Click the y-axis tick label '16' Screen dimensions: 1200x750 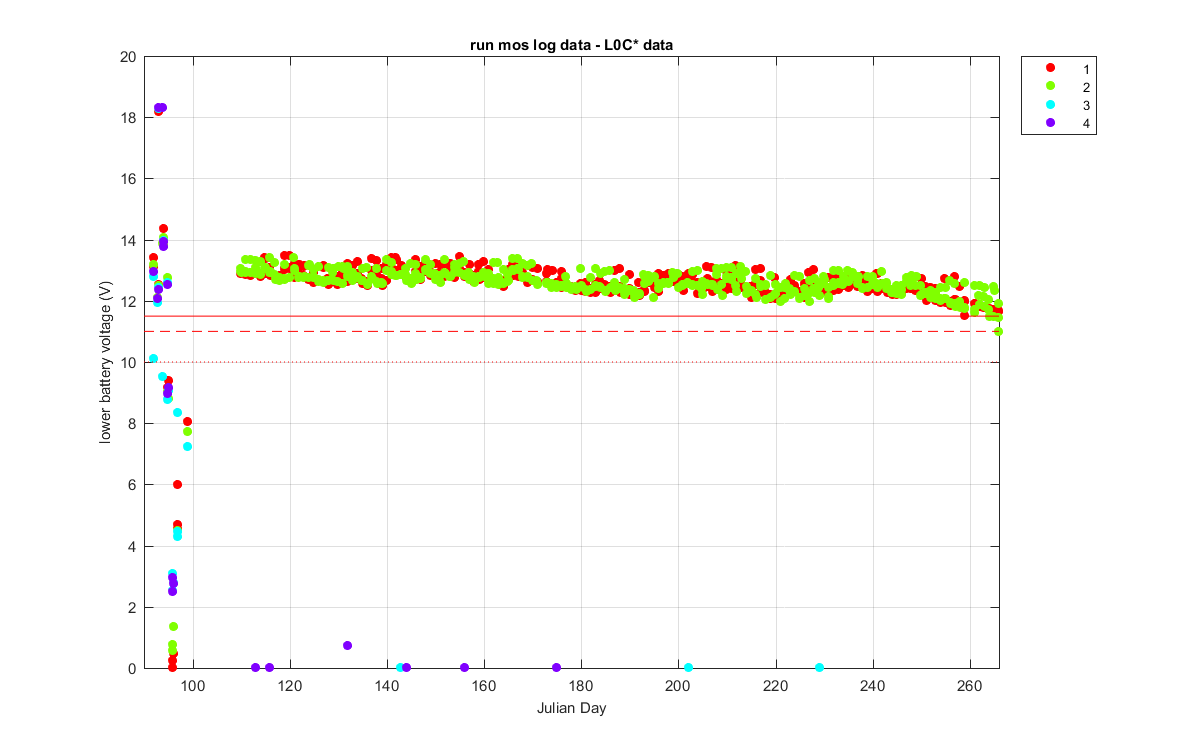tap(128, 179)
